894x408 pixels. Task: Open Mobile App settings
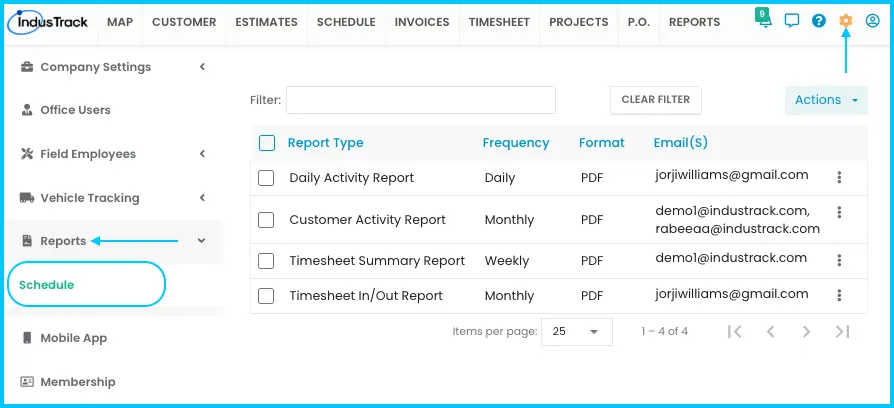[73, 338]
